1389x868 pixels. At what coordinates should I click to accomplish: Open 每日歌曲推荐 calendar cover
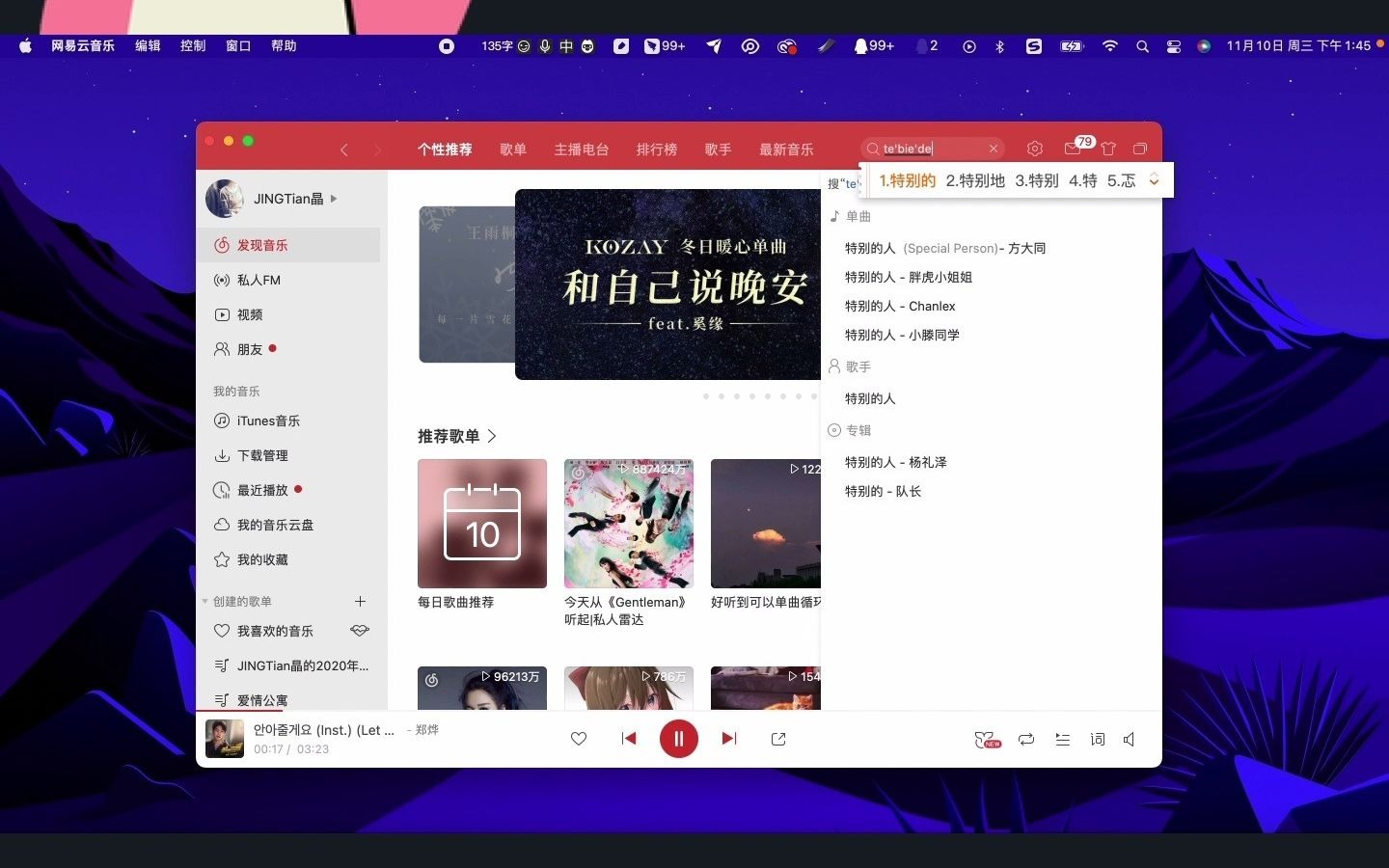(482, 524)
